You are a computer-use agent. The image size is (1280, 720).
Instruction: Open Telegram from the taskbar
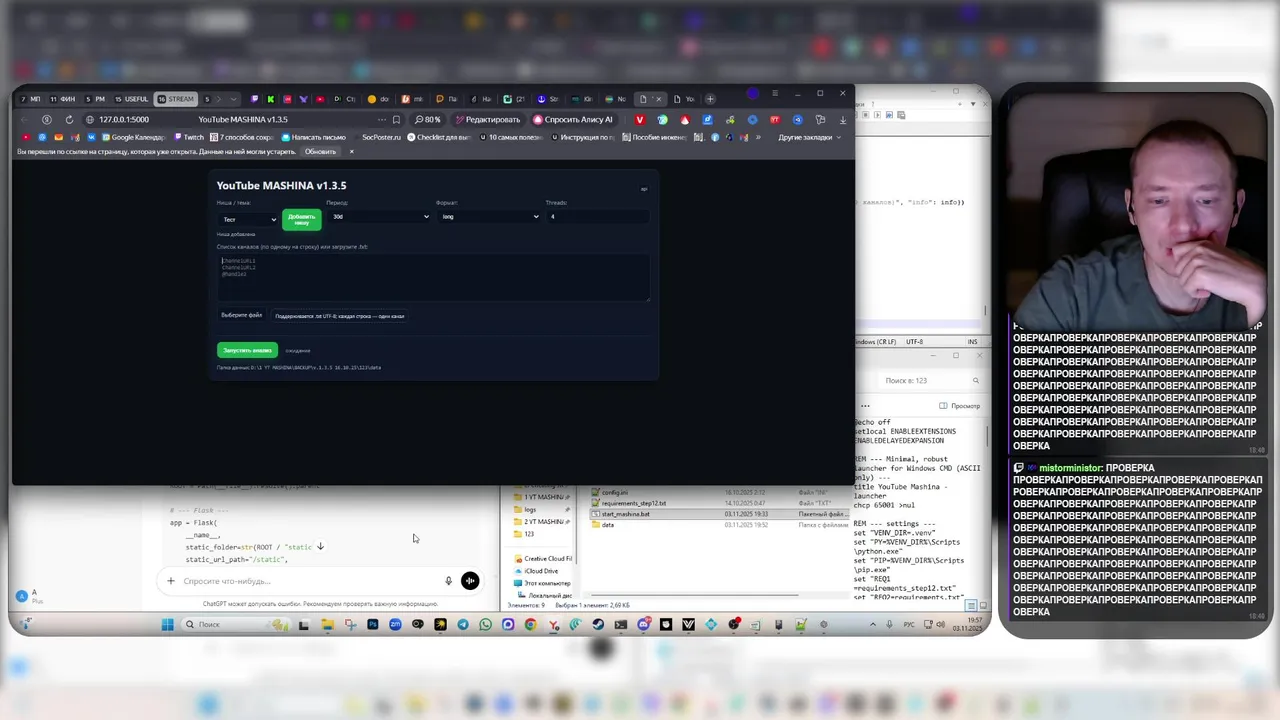[x=463, y=625]
